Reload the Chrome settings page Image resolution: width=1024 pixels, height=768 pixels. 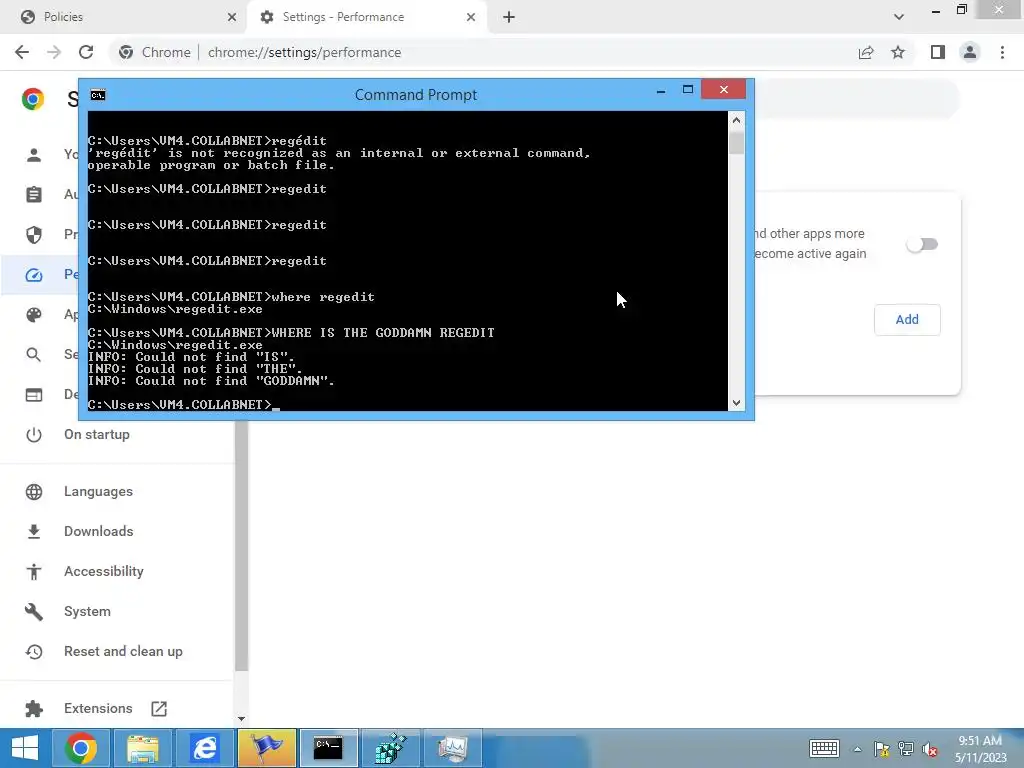point(86,52)
